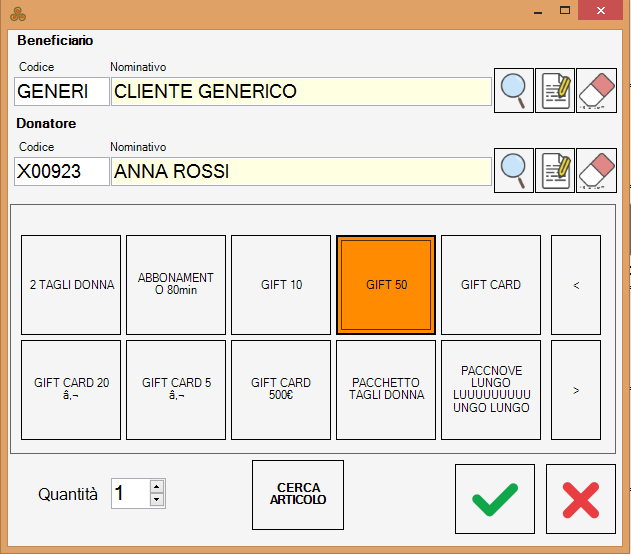Increase Quantità with the up arrow
This screenshot has height=554, width=631.
pyautogui.click(x=156, y=486)
